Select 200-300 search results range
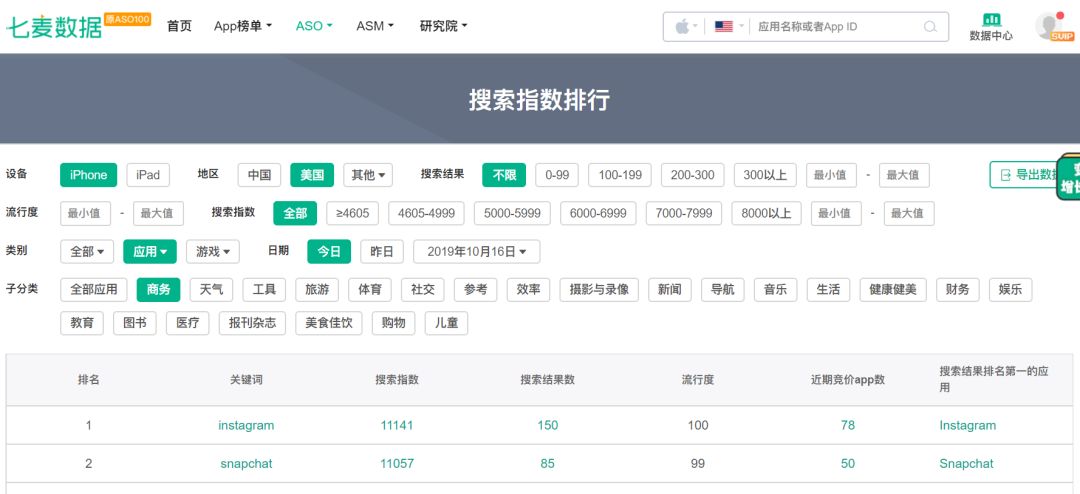The image size is (1080, 494). 693,175
